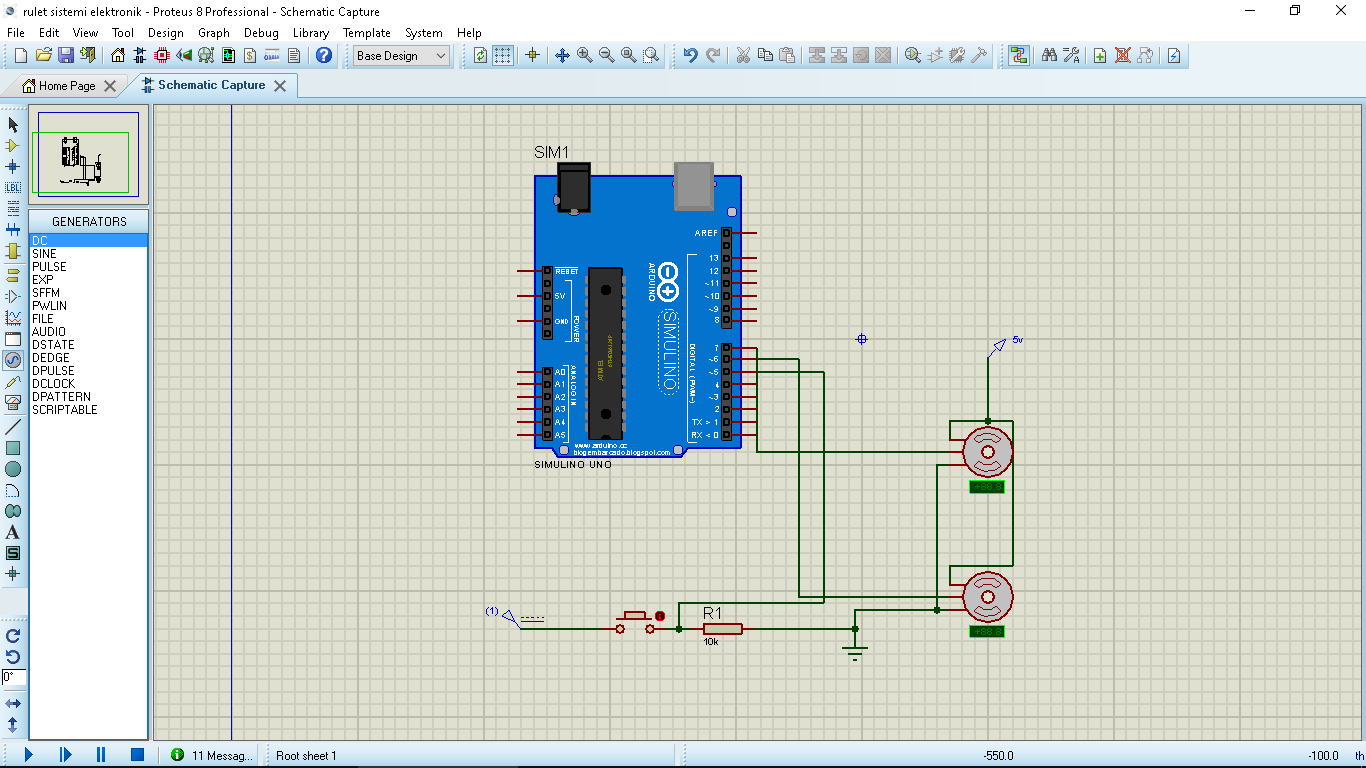Open the File menu
Viewport: 1366px width, 768px height.
16,33
